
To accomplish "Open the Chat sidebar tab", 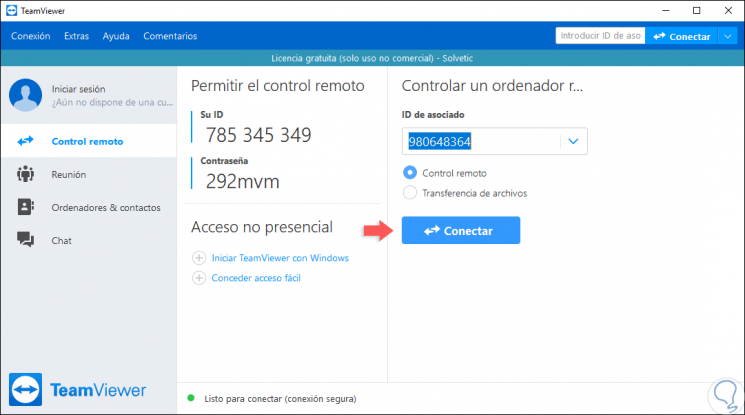I will (89, 241).
